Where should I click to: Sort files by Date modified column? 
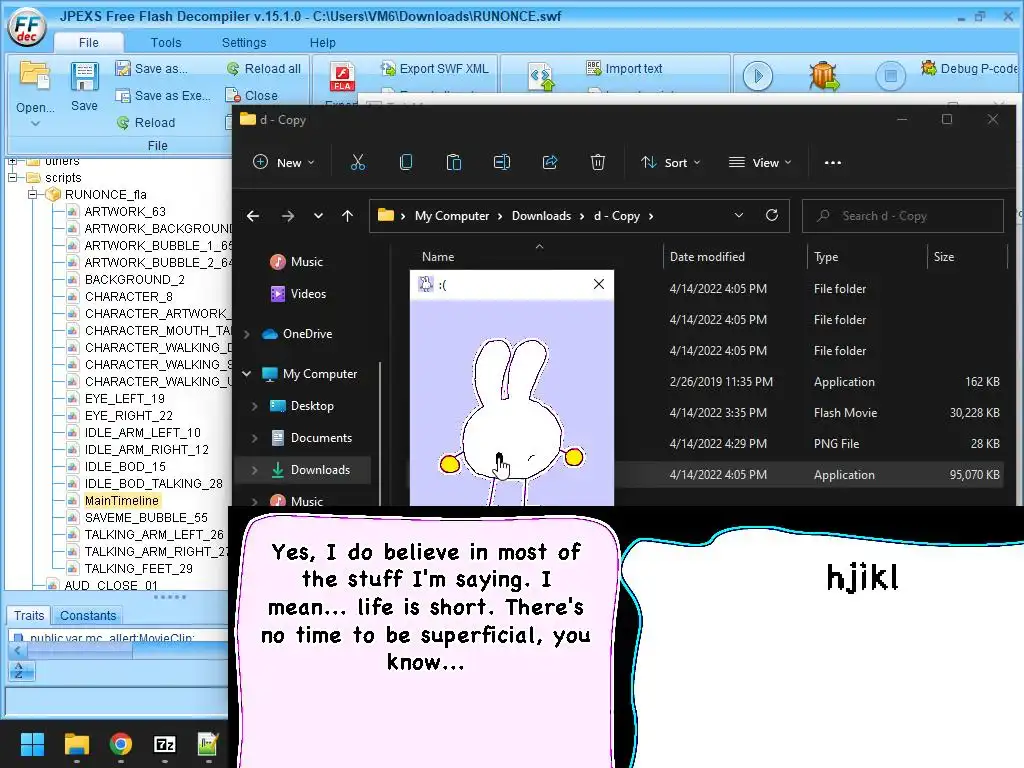[707, 257]
